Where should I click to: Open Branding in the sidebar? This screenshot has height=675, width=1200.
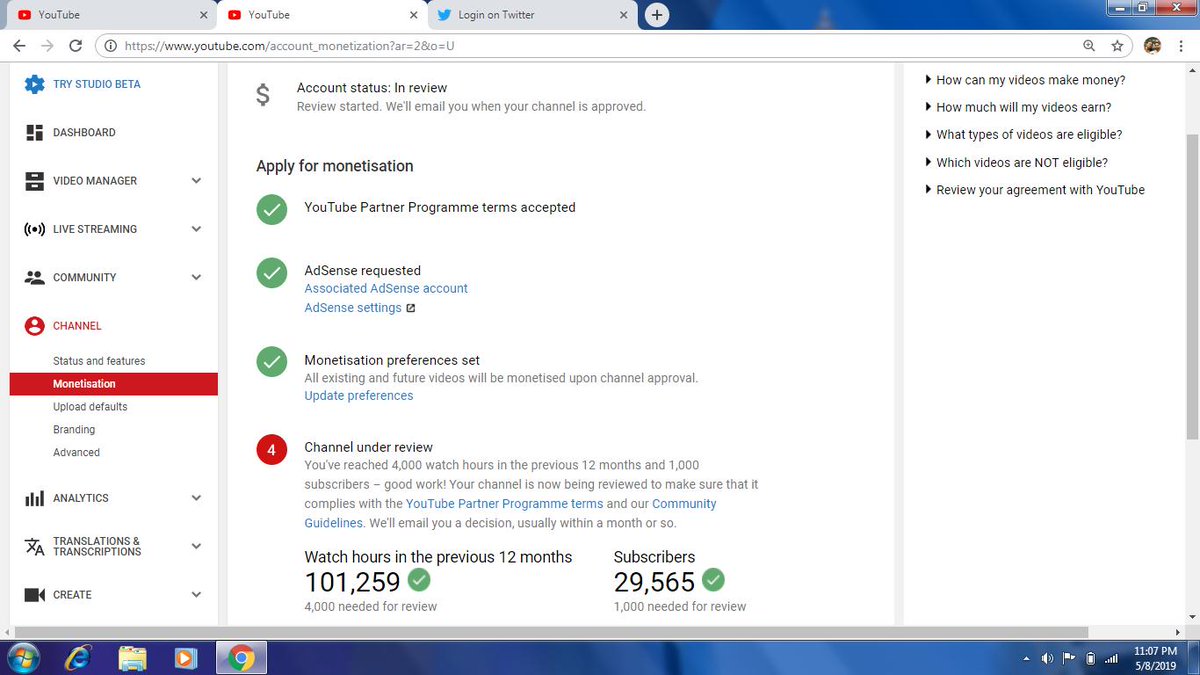click(x=74, y=430)
